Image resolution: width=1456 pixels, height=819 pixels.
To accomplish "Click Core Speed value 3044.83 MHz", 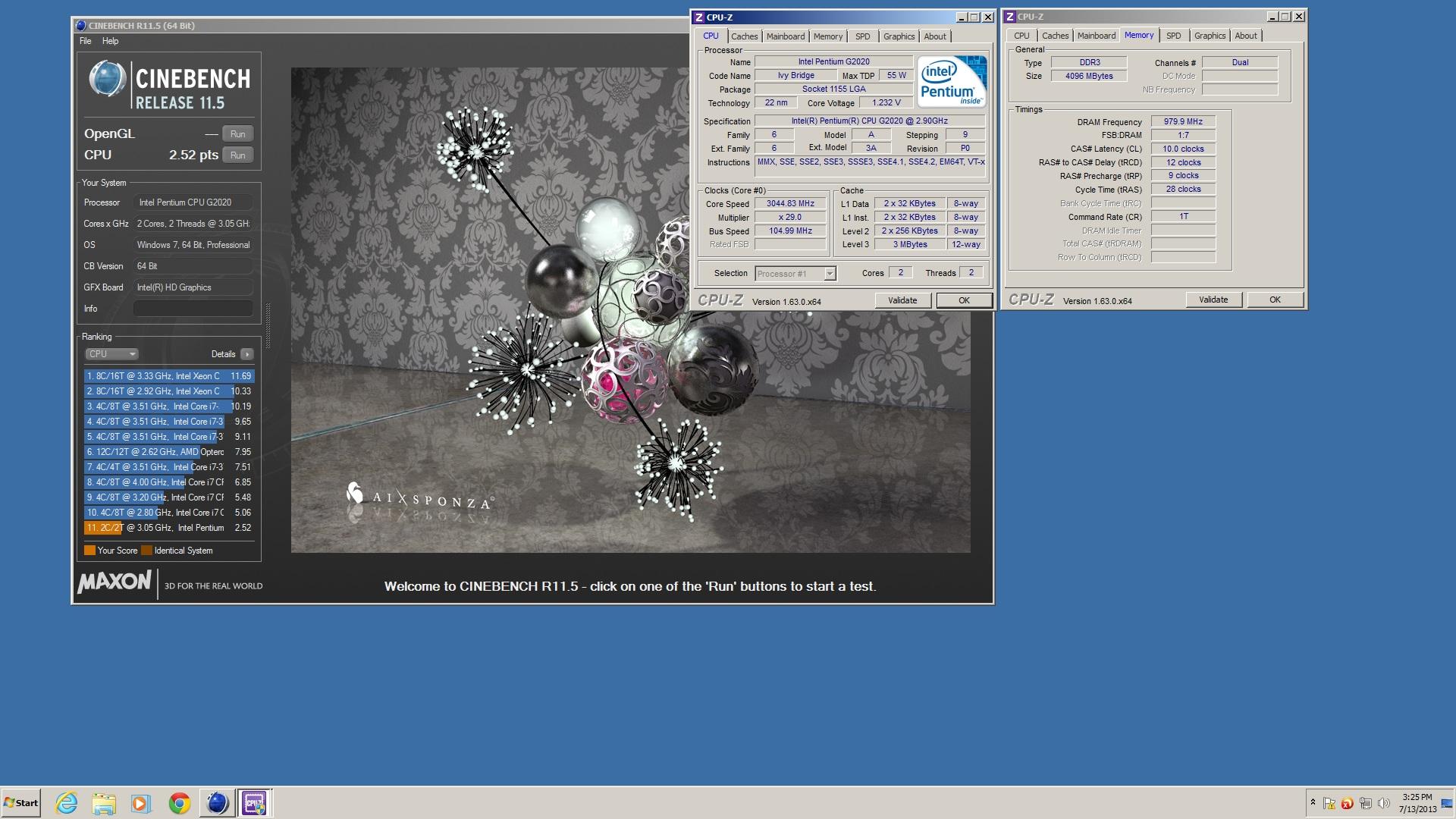I will pyautogui.click(x=790, y=204).
